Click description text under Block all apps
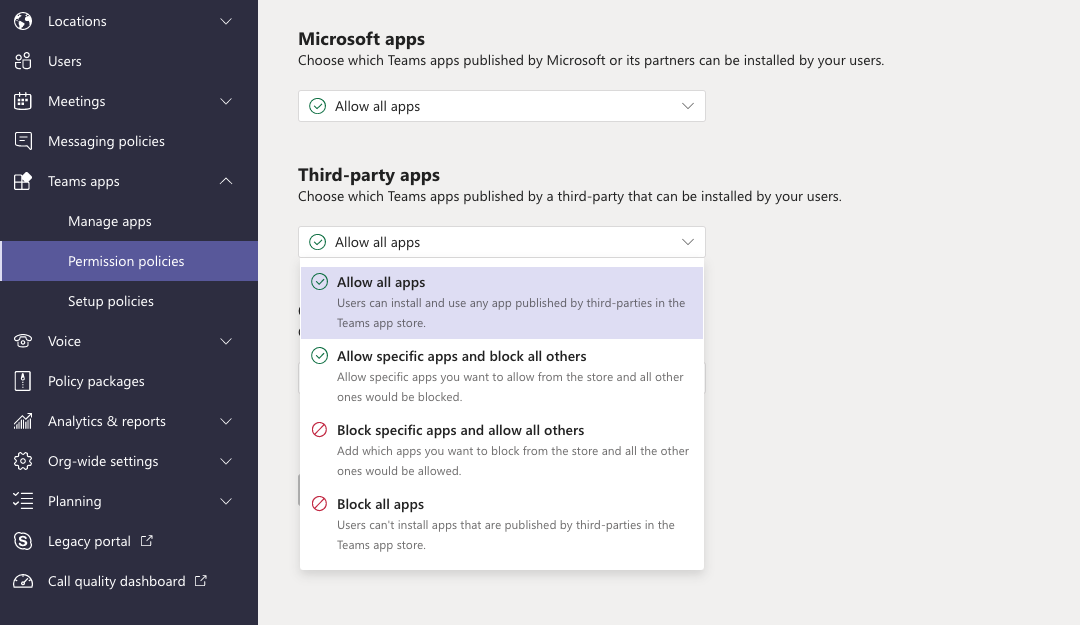1080x625 pixels. [x=506, y=535]
